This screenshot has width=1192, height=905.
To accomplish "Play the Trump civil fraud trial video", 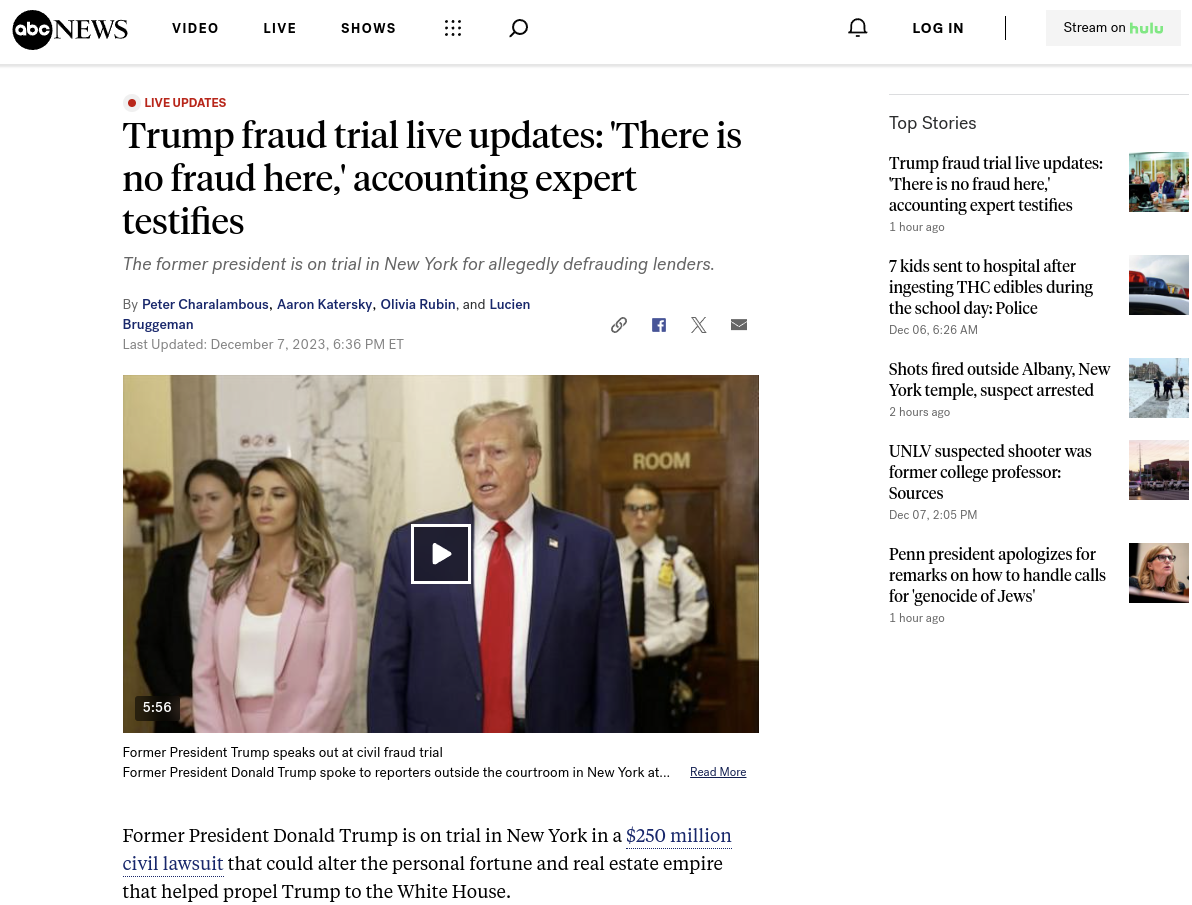I will click(x=441, y=554).
